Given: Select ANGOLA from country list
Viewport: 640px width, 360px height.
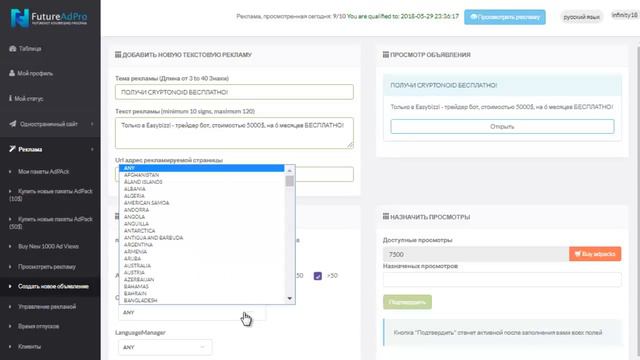Looking at the screenshot, I should click(x=202, y=217).
